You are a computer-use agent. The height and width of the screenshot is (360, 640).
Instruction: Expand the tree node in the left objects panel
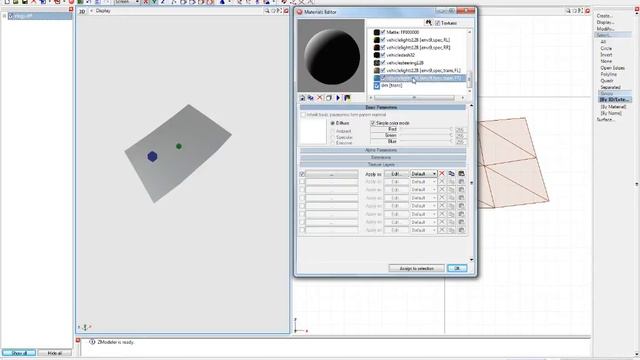coord(4,16)
